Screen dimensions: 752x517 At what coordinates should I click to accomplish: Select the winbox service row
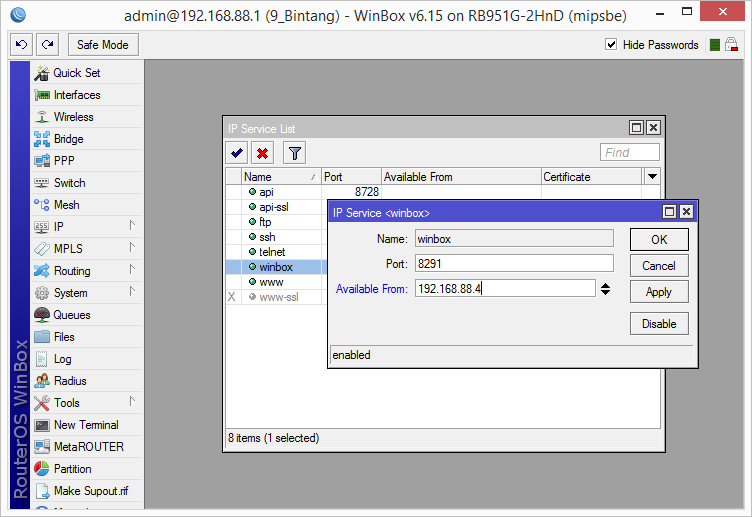pos(276,267)
